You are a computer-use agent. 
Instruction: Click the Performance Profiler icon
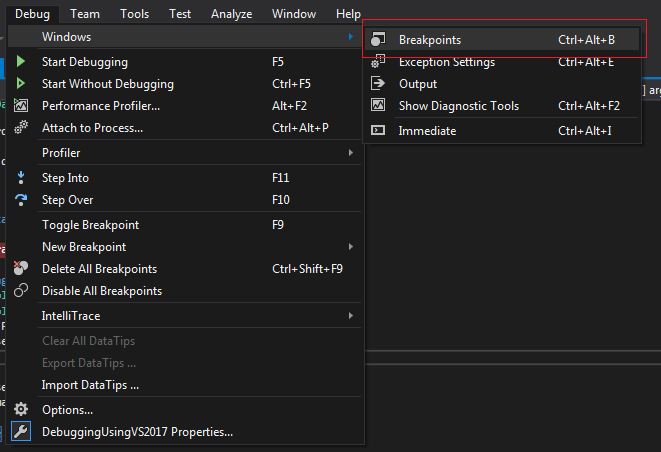click(x=21, y=106)
